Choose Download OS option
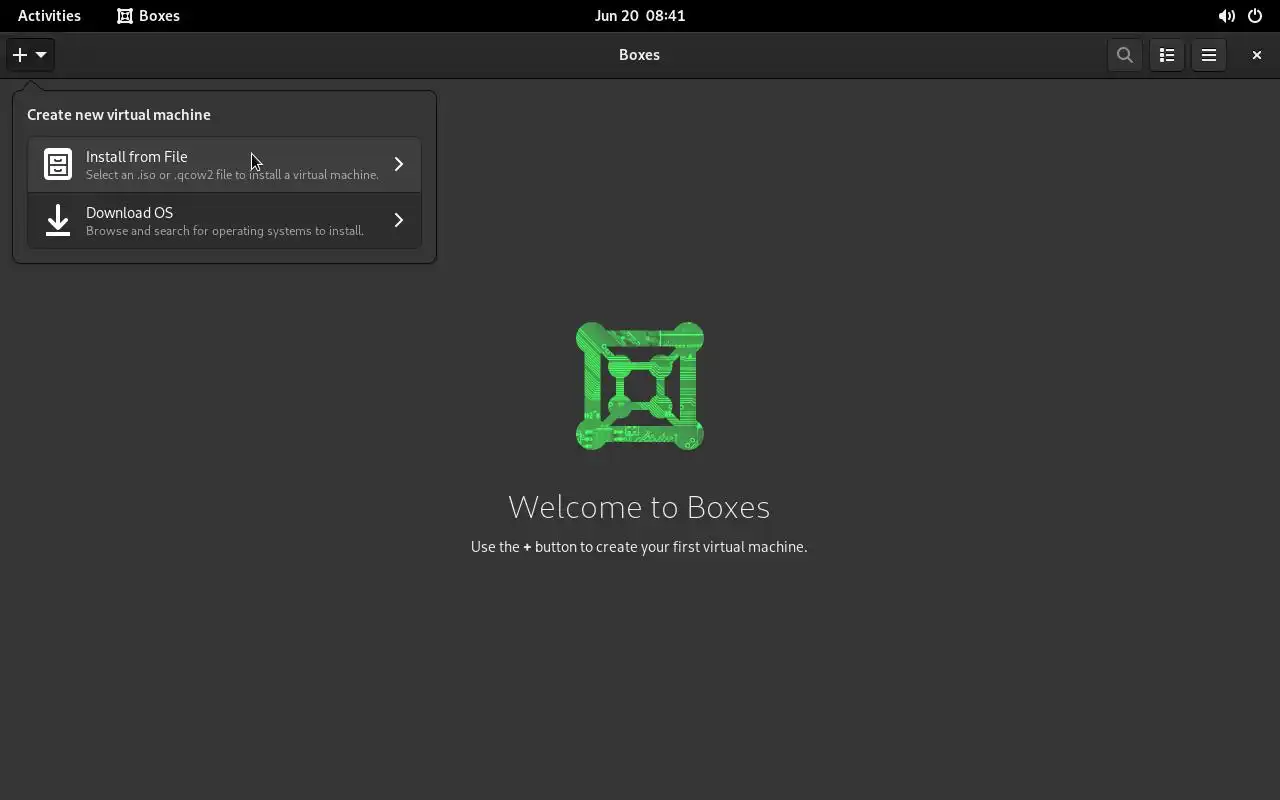The width and height of the screenshot is (1280, 800). (x=224, y=220)
